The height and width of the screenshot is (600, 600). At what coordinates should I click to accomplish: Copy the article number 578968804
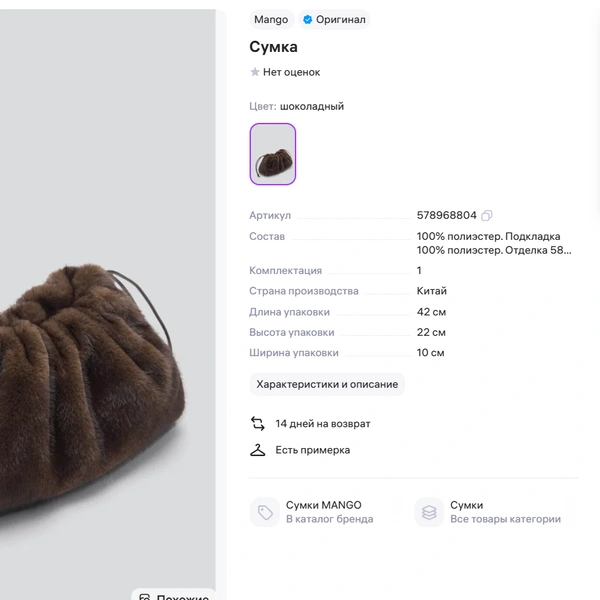(487, 215)
